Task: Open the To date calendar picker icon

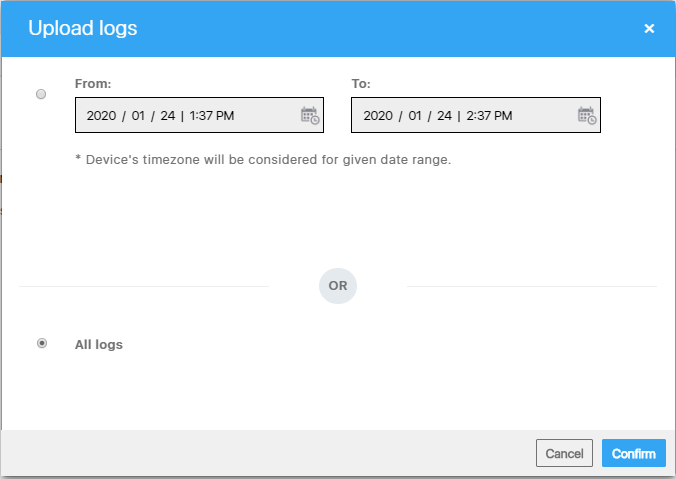Action: (x=587, y=116)
